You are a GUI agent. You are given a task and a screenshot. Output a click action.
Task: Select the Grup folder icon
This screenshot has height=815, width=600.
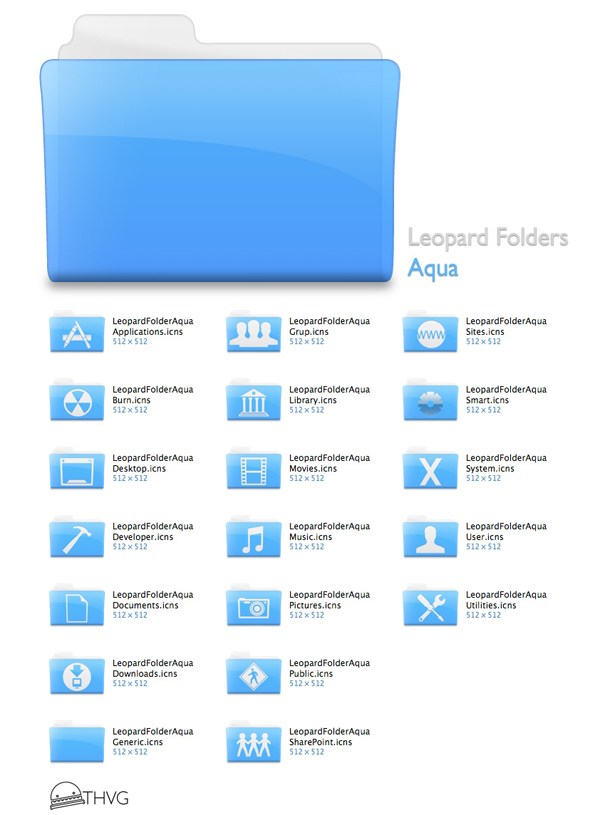(x=254, y=332)
